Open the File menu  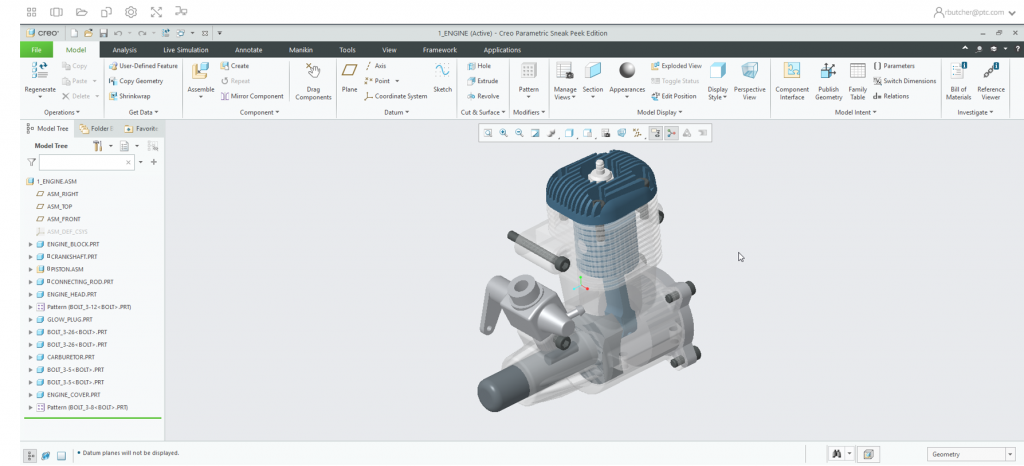[37, 50]
